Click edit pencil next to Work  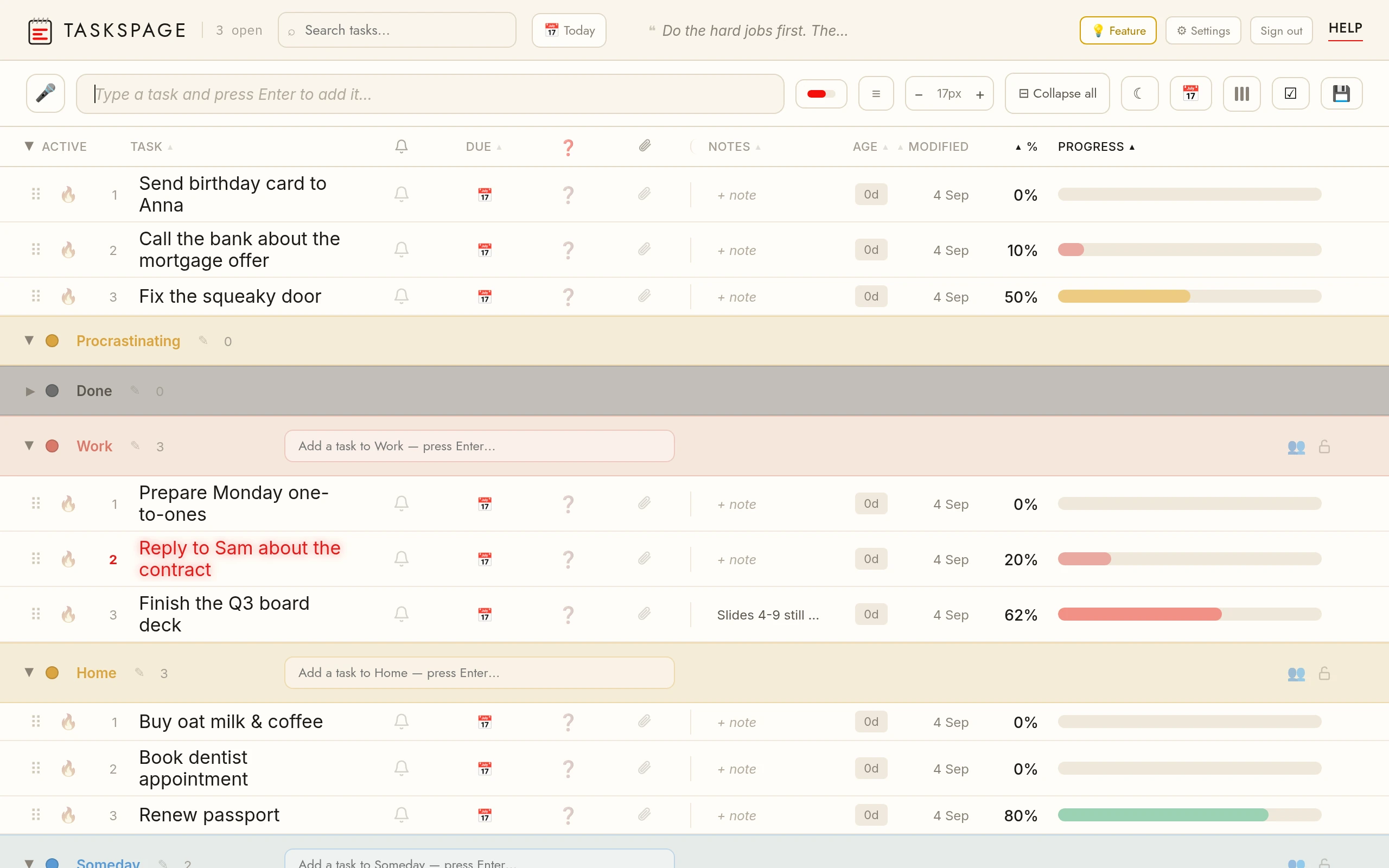(x=135, y=445)
